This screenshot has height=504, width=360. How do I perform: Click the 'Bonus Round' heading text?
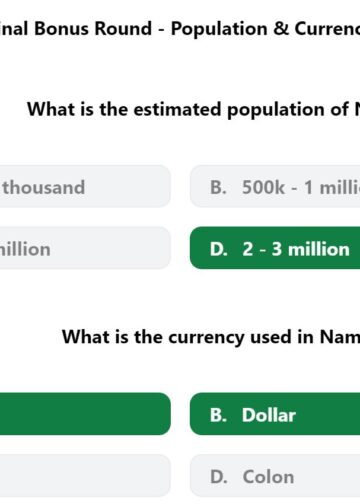93,28
